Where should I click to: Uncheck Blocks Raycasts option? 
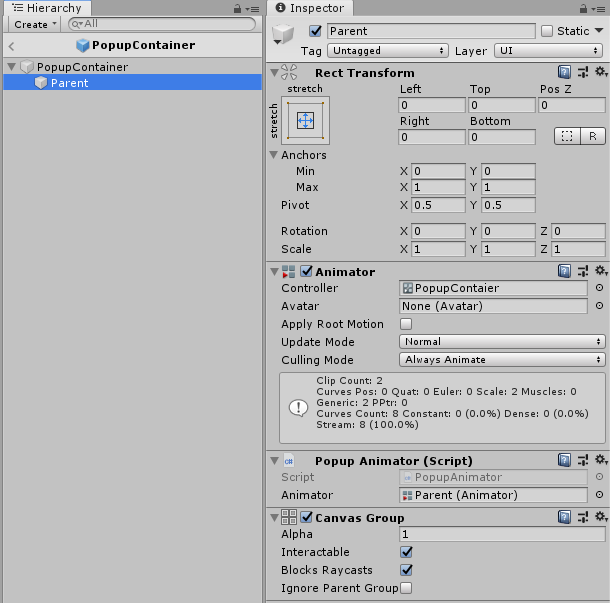click(407, 570)
